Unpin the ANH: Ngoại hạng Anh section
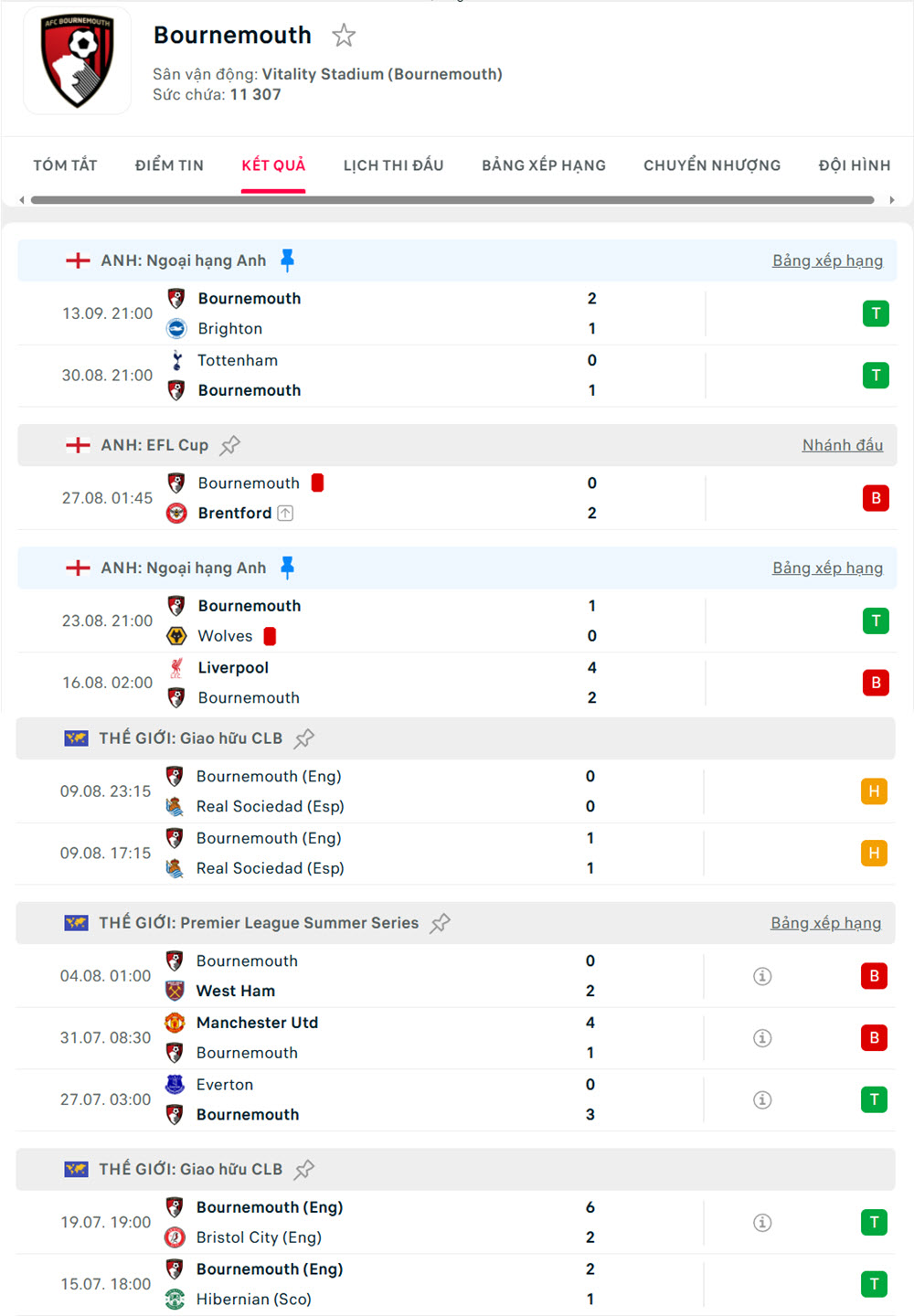Viewport: 914px width, 1316px height. (289, 260)
